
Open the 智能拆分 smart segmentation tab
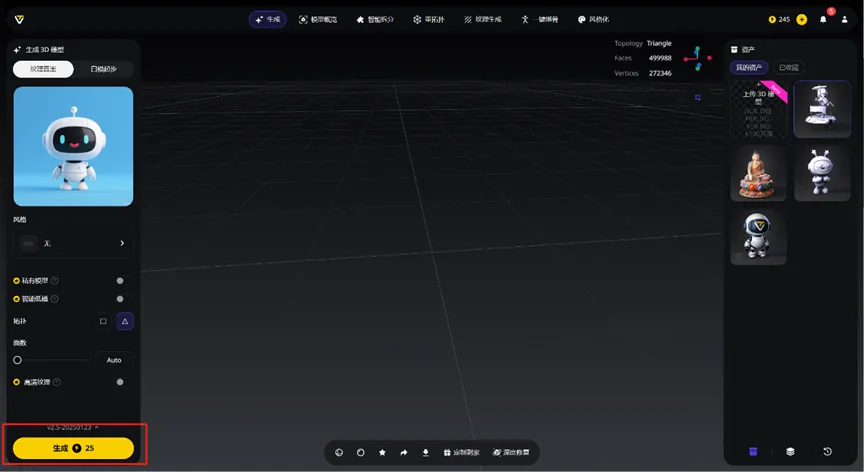(x=375, y=19)
